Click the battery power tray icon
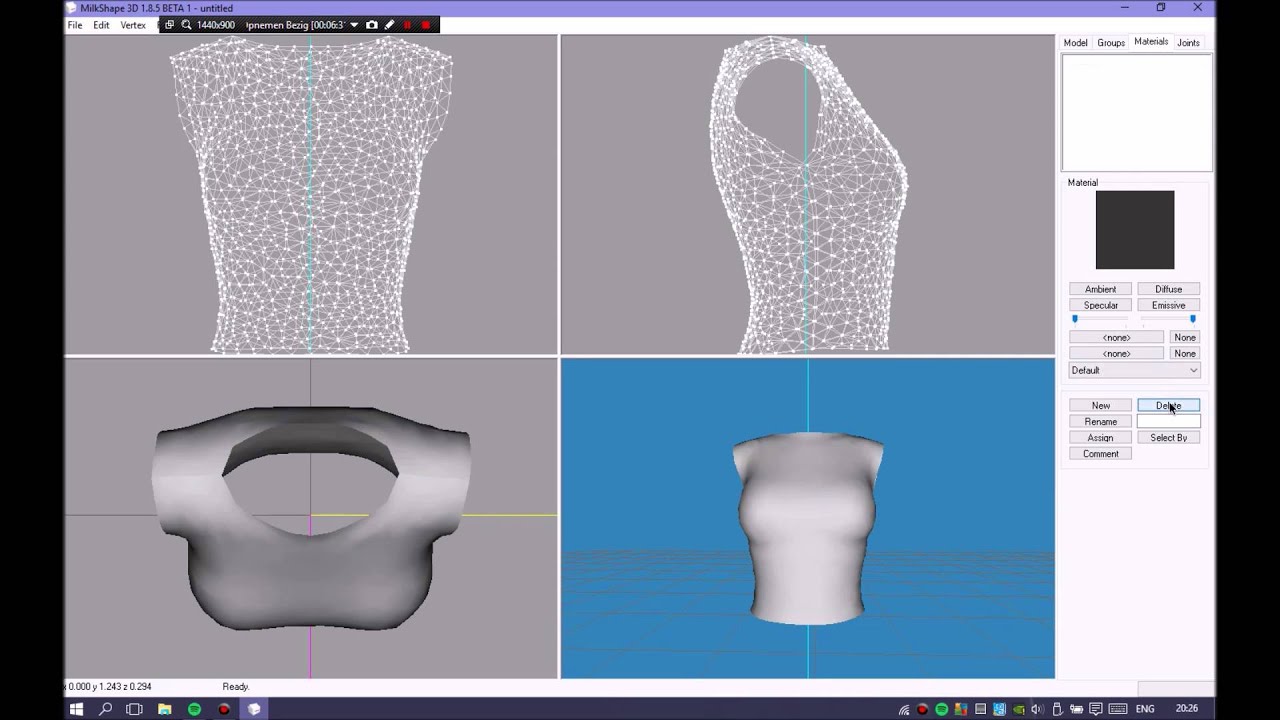Screen dimensions: 1280x720 pos(1076,709)
